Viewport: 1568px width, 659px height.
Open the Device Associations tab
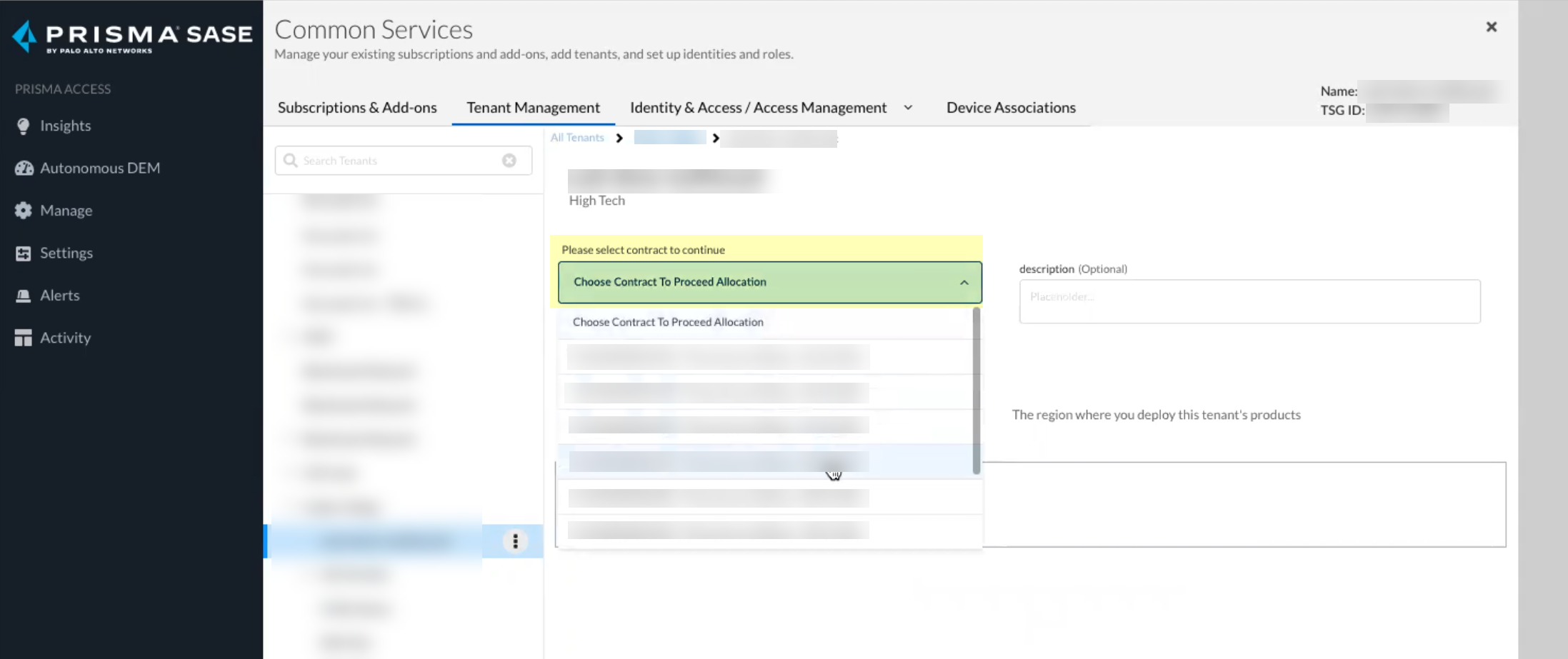pyautogui.click(x=1011, y=108)
